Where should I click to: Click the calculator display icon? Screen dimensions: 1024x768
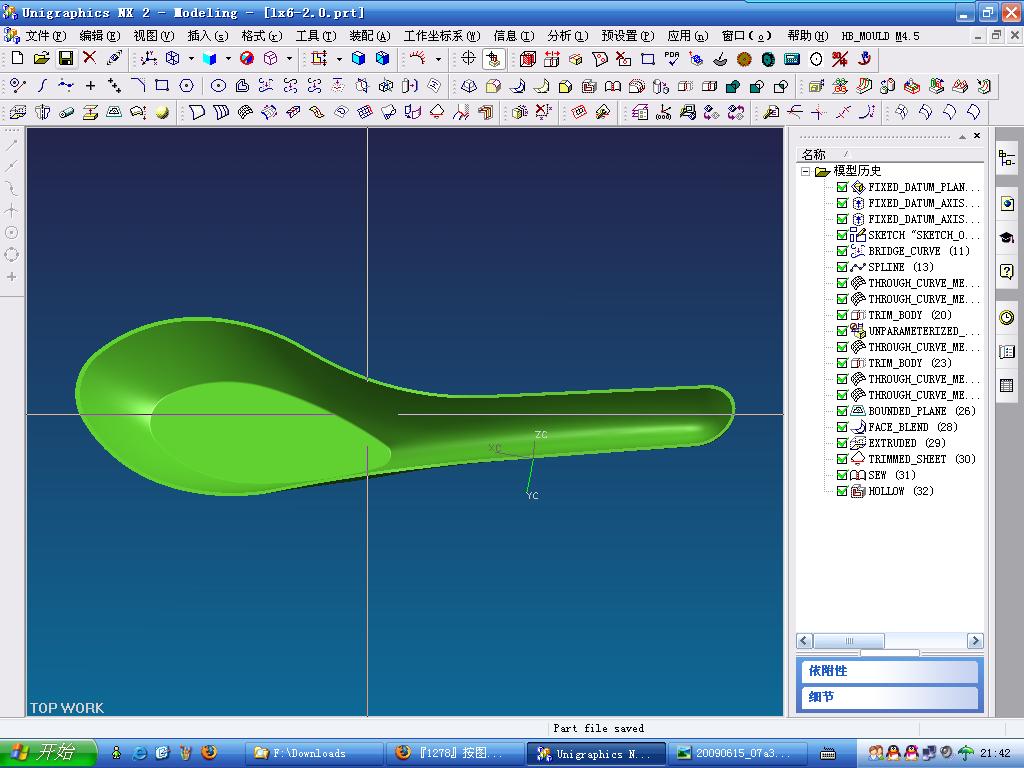[792, 59]
